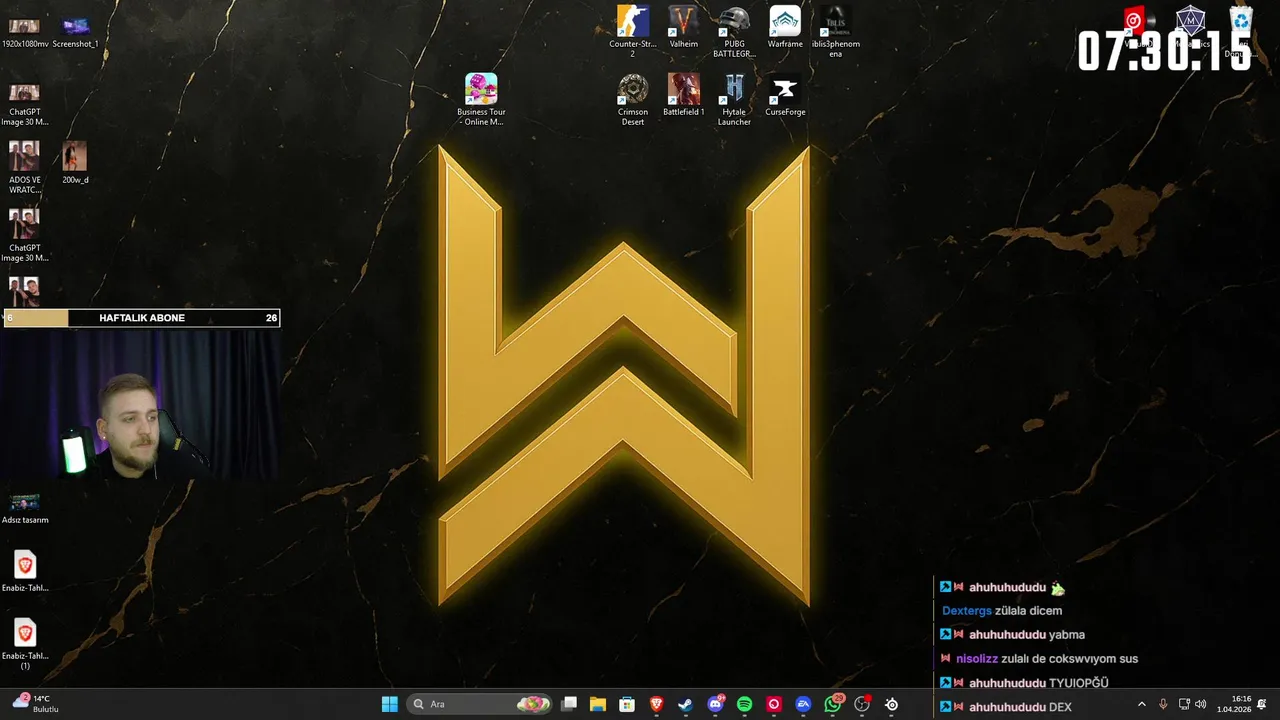Viewport: 1280px width, 720px height.
Task: Open the SteelSeries icon on taskbar
Action: tap(891, 704)
